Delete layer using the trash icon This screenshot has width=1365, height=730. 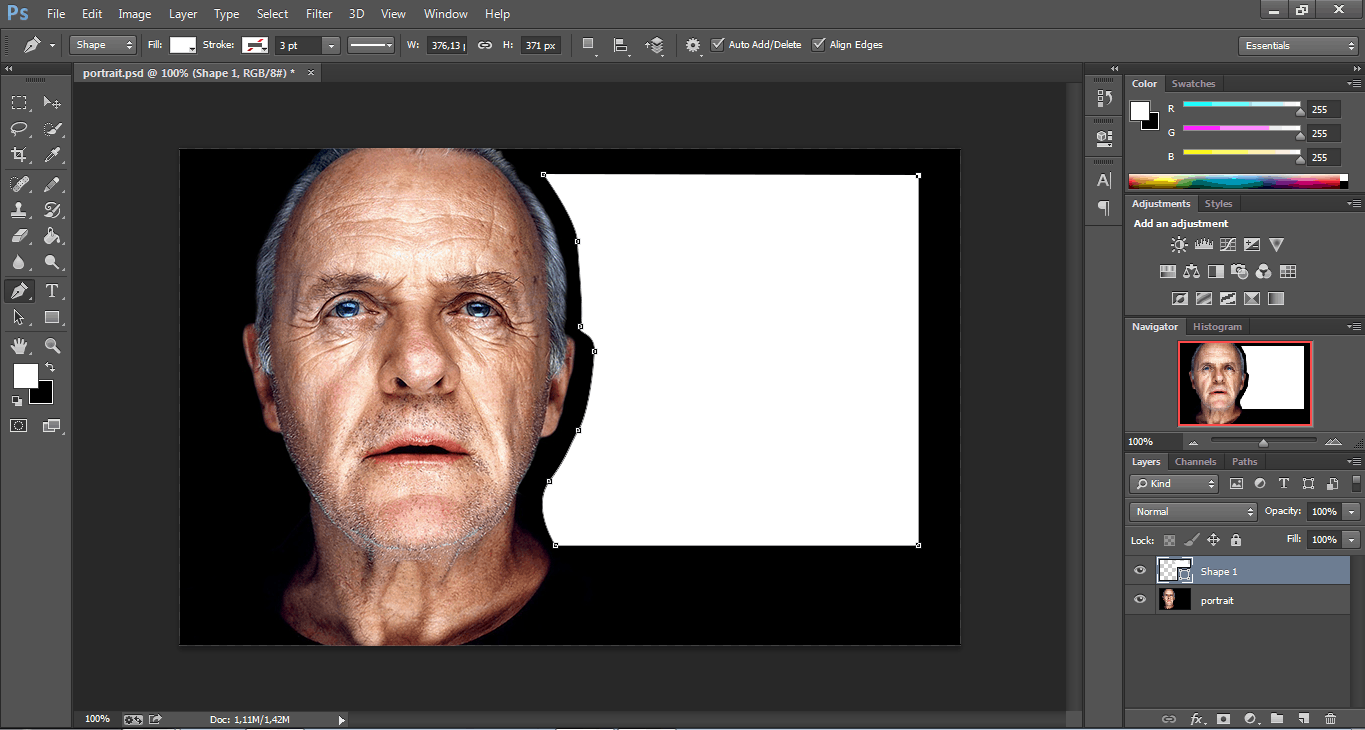click(x=1330, y=718)
